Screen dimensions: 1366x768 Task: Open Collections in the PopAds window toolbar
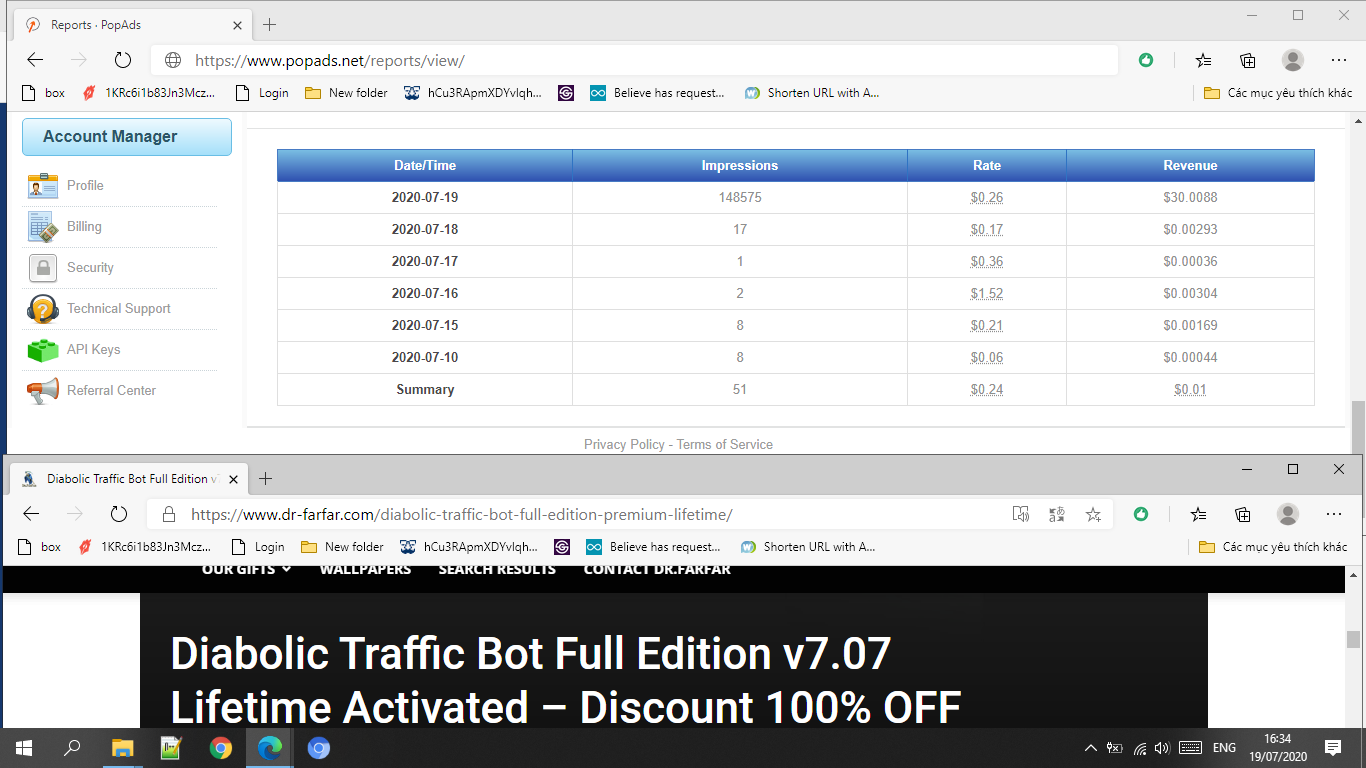tap(1248, 60)
